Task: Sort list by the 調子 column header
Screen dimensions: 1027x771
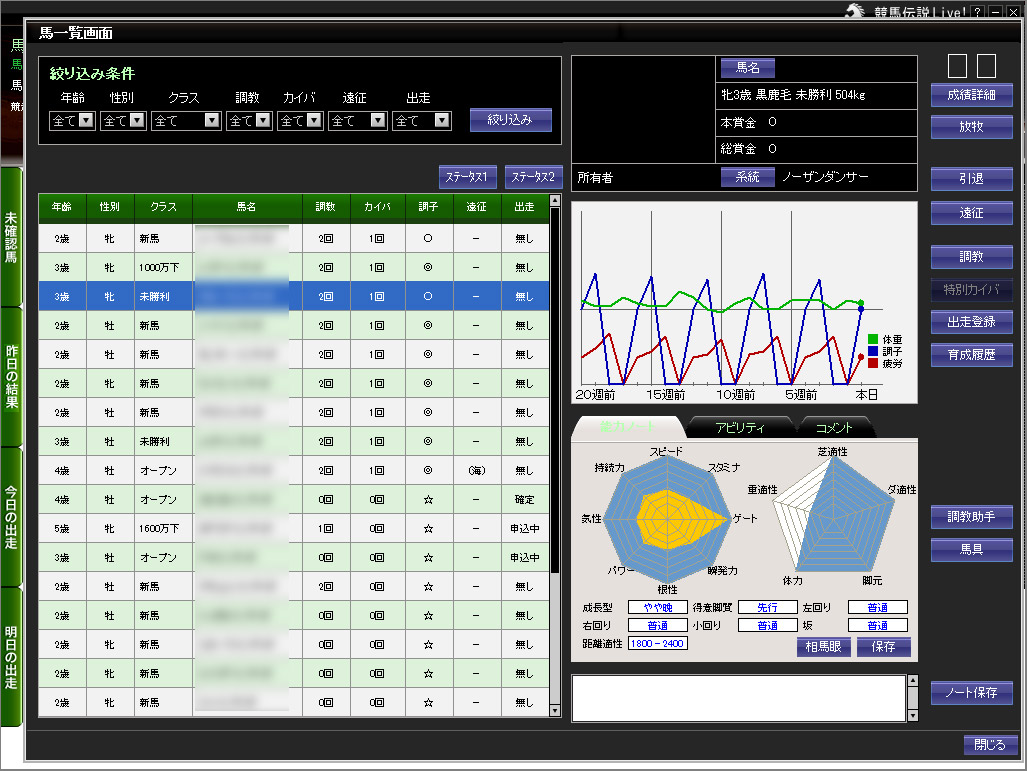Action: [428, 207]
